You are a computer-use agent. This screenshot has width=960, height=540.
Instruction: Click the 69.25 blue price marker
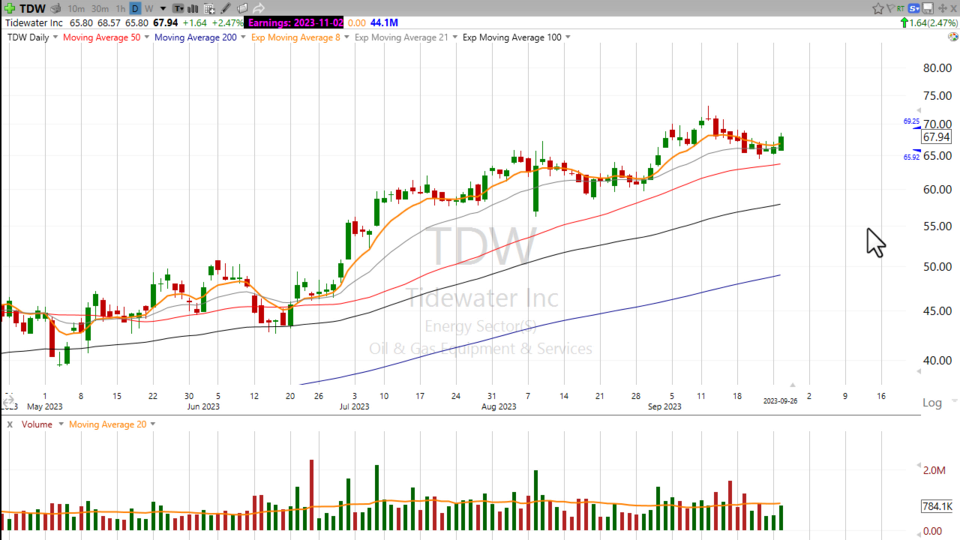click(911, 121)
